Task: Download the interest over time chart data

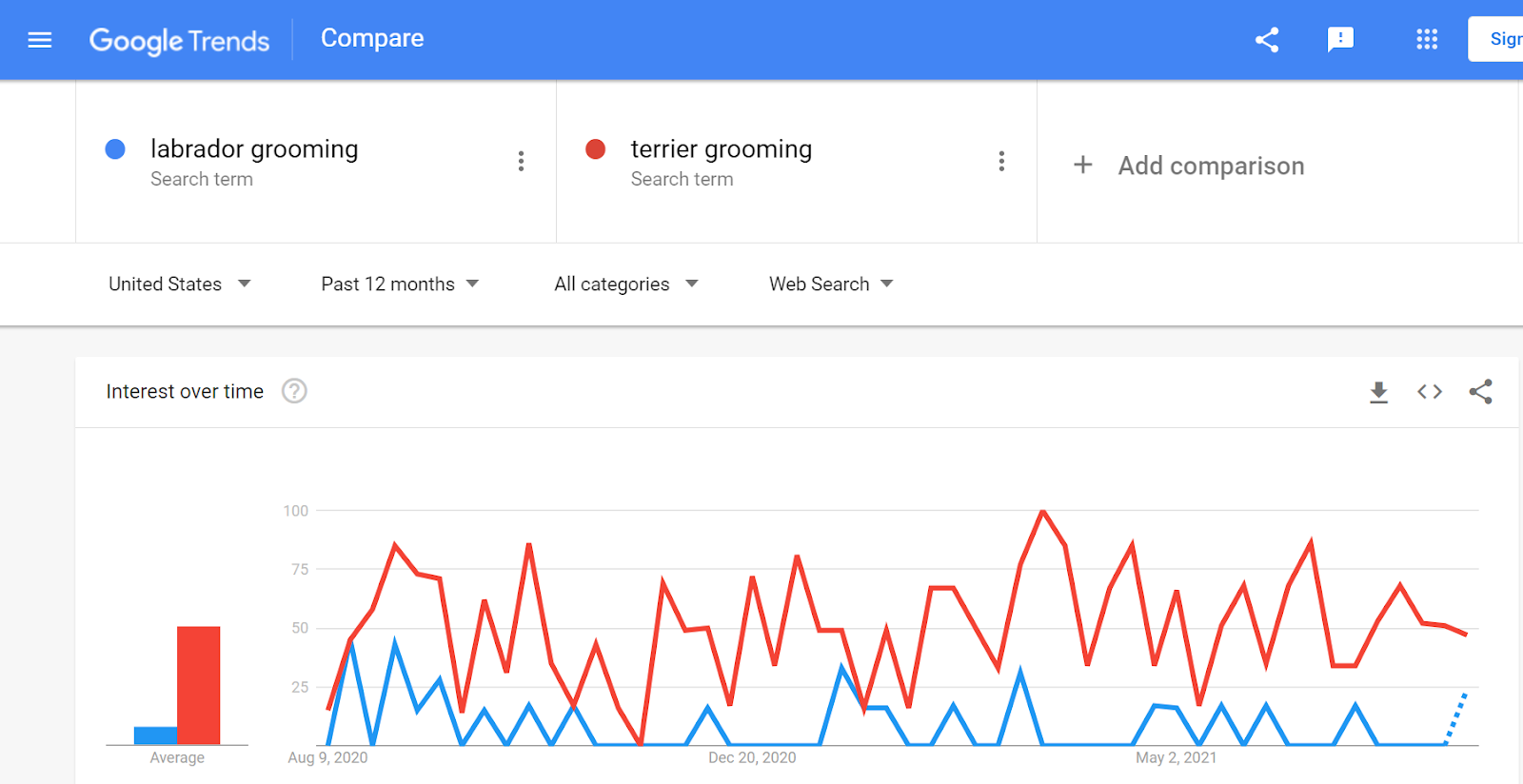Action: click(1378, 392)
